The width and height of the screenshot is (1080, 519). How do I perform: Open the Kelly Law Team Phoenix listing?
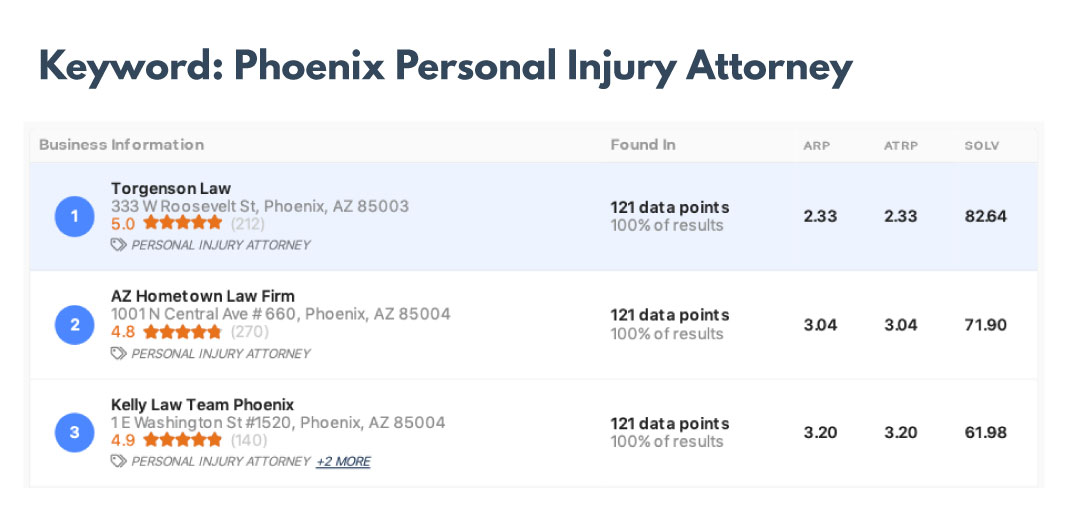tap(202, 404)
